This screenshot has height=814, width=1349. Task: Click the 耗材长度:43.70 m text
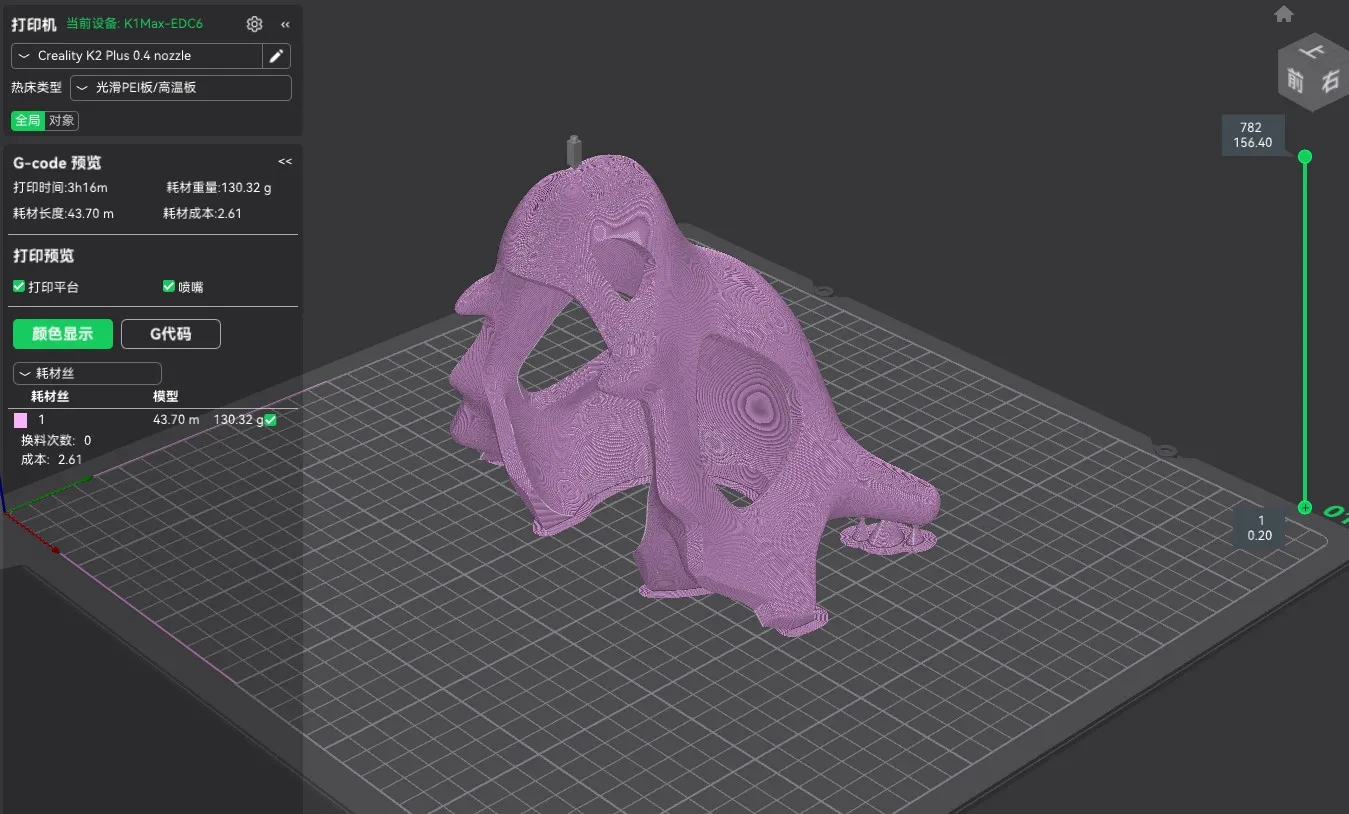point(63,214)
